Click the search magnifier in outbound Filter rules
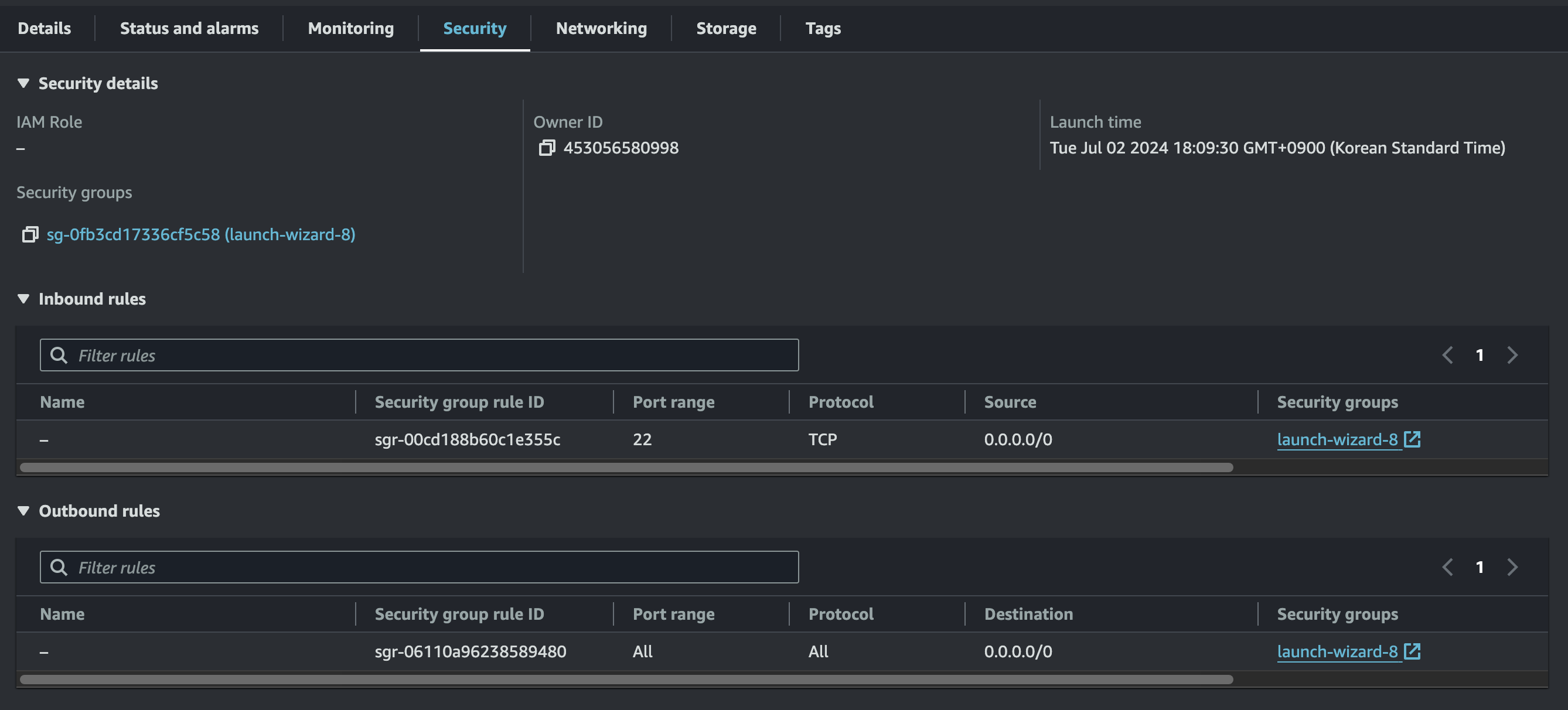This screenshot has width=1568, height=710. 60,566
